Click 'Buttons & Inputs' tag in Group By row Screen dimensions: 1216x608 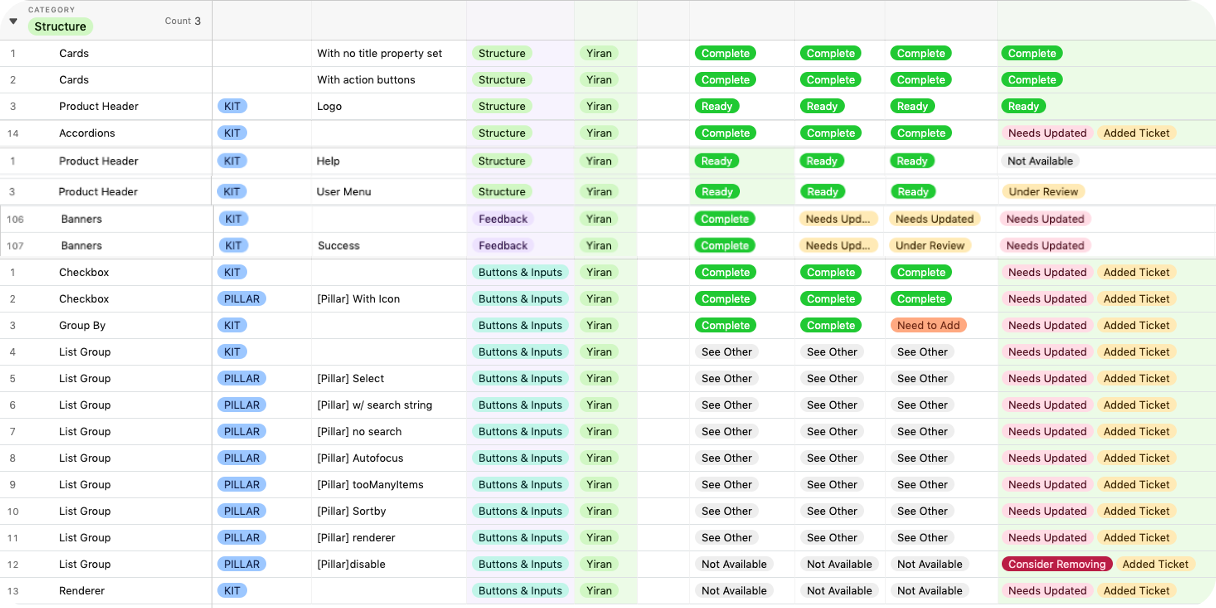tap(520, 326)
